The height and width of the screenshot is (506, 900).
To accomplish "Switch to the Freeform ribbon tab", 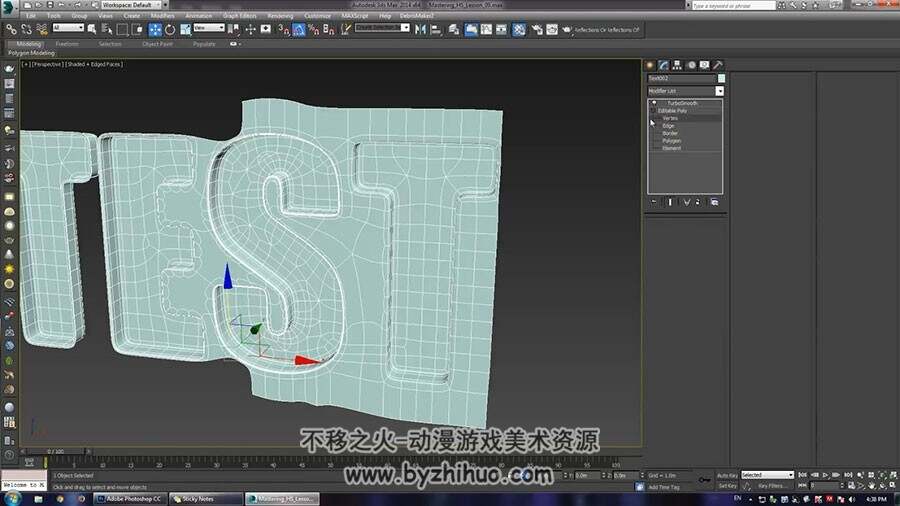I will point(67,44).
